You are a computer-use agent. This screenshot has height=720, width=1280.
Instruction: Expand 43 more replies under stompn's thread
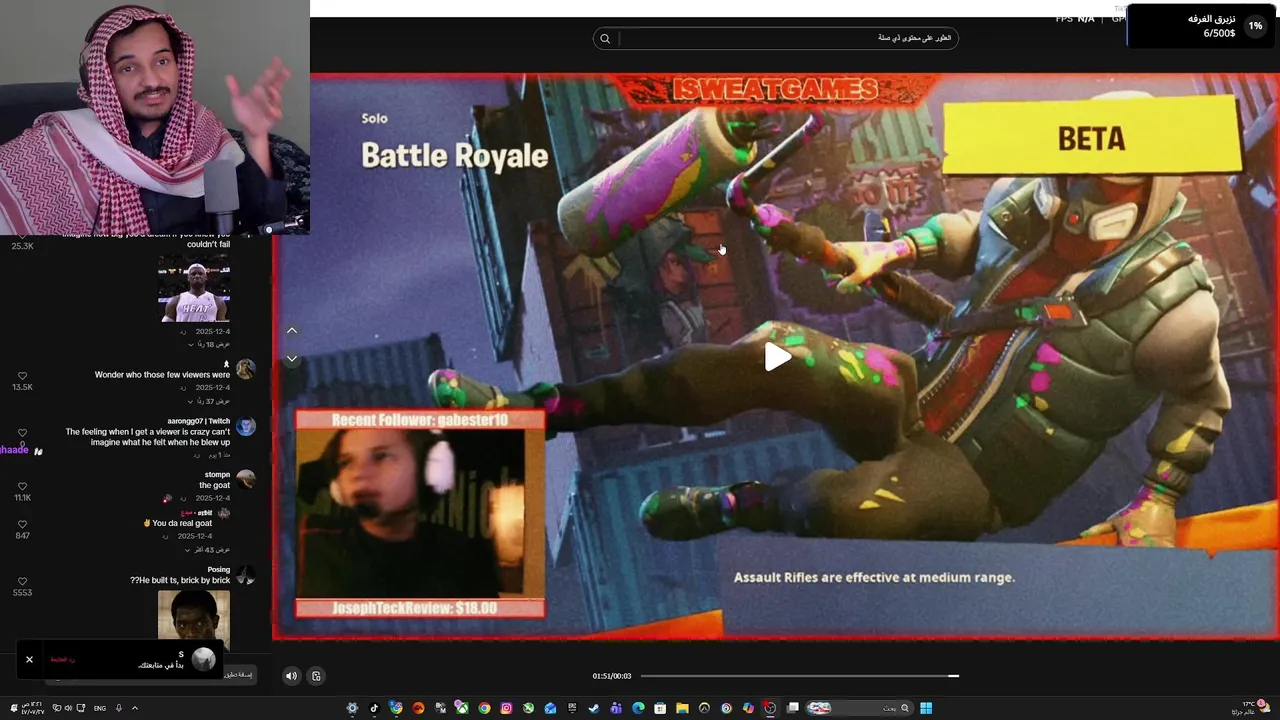click(x=207, y=550)
